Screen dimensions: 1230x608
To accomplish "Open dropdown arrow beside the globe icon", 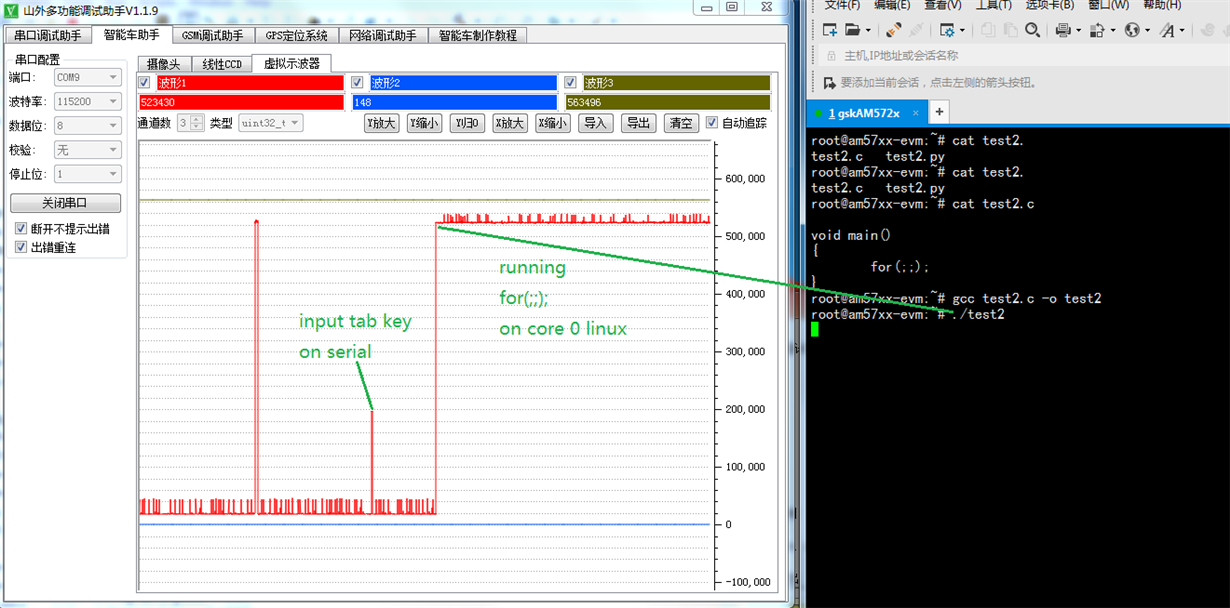I will [x=1147, y=31].
